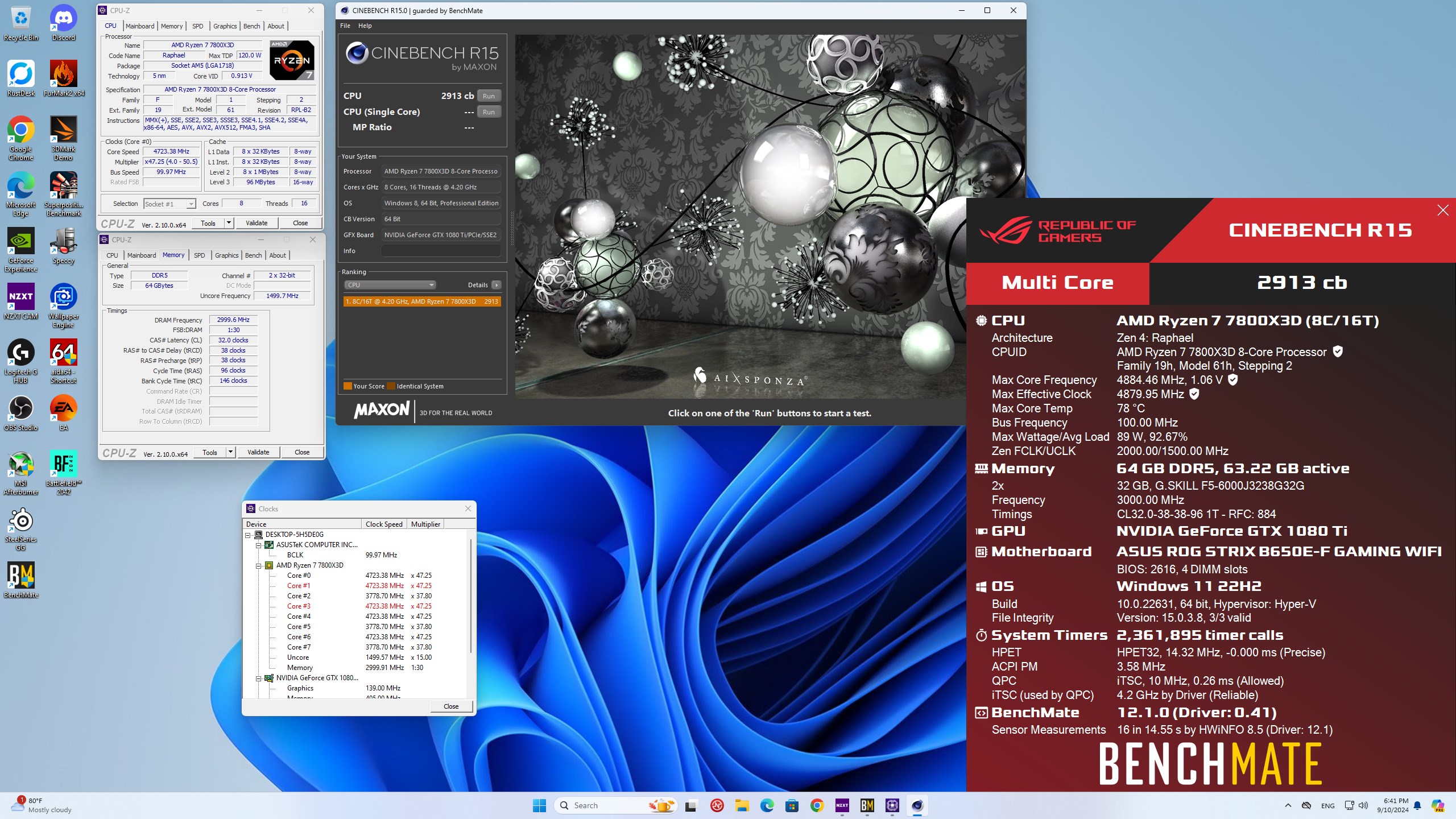1456x819 pixels.
Task: Switch to Mainboard tab in upper CPU-Z
Action: (x=140, y=26)
